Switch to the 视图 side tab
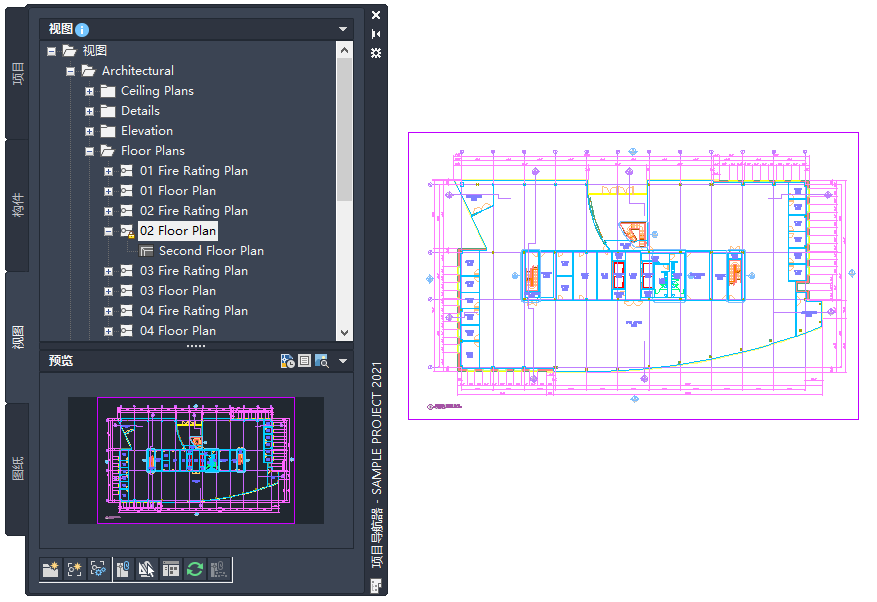Image resolution: width=877 pixels, height=602 pixels. [18, 337]
